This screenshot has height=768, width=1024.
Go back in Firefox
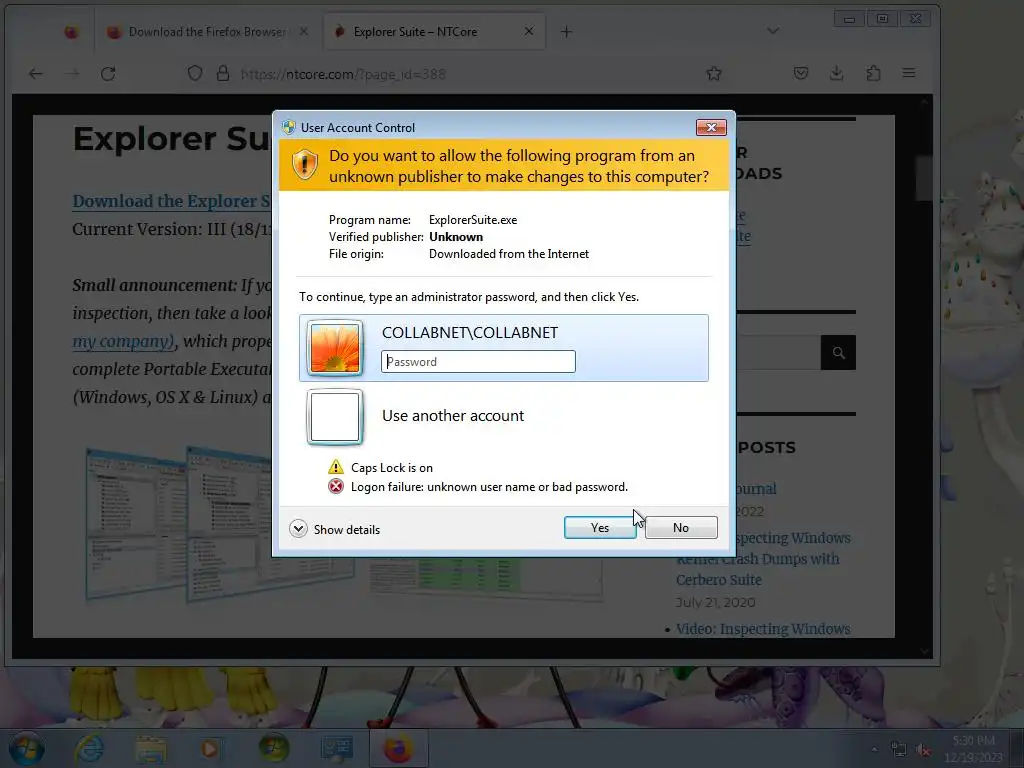[x=36, y=74]
